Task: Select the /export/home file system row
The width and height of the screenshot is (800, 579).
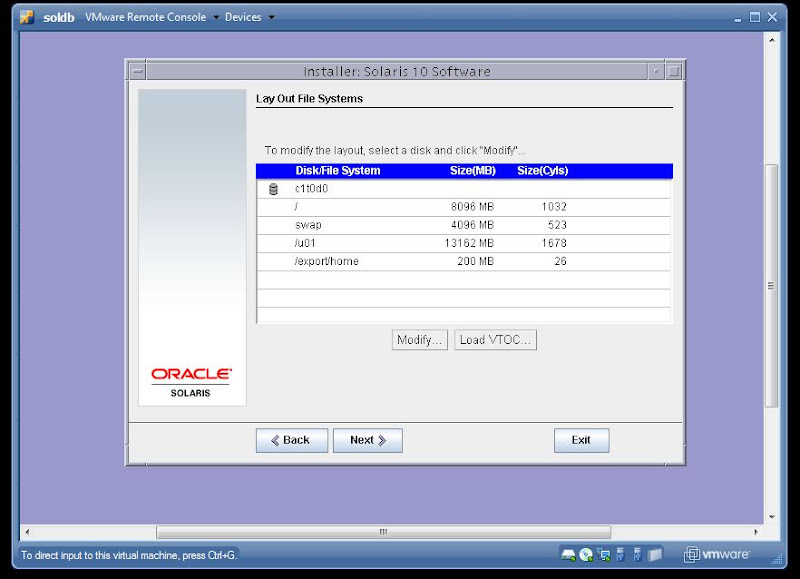Action: pos(464,261)
